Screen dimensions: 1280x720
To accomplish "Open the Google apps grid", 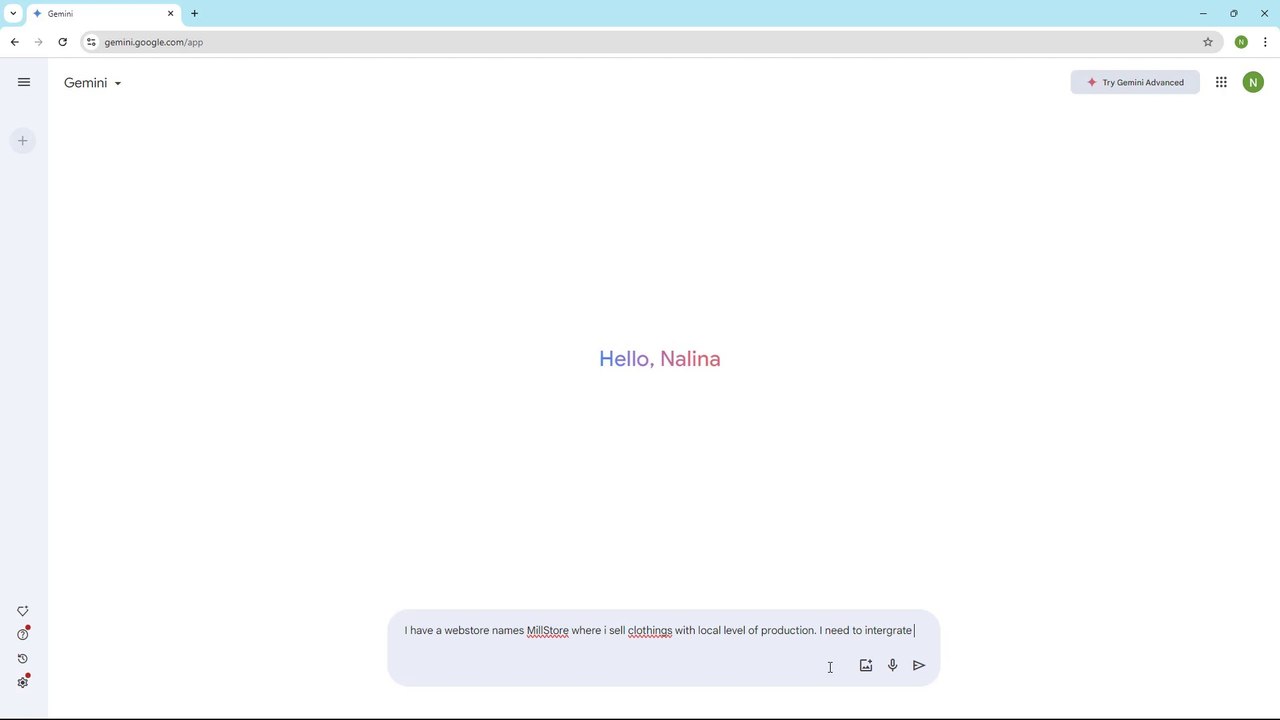I will click(x=1221, y=82).
